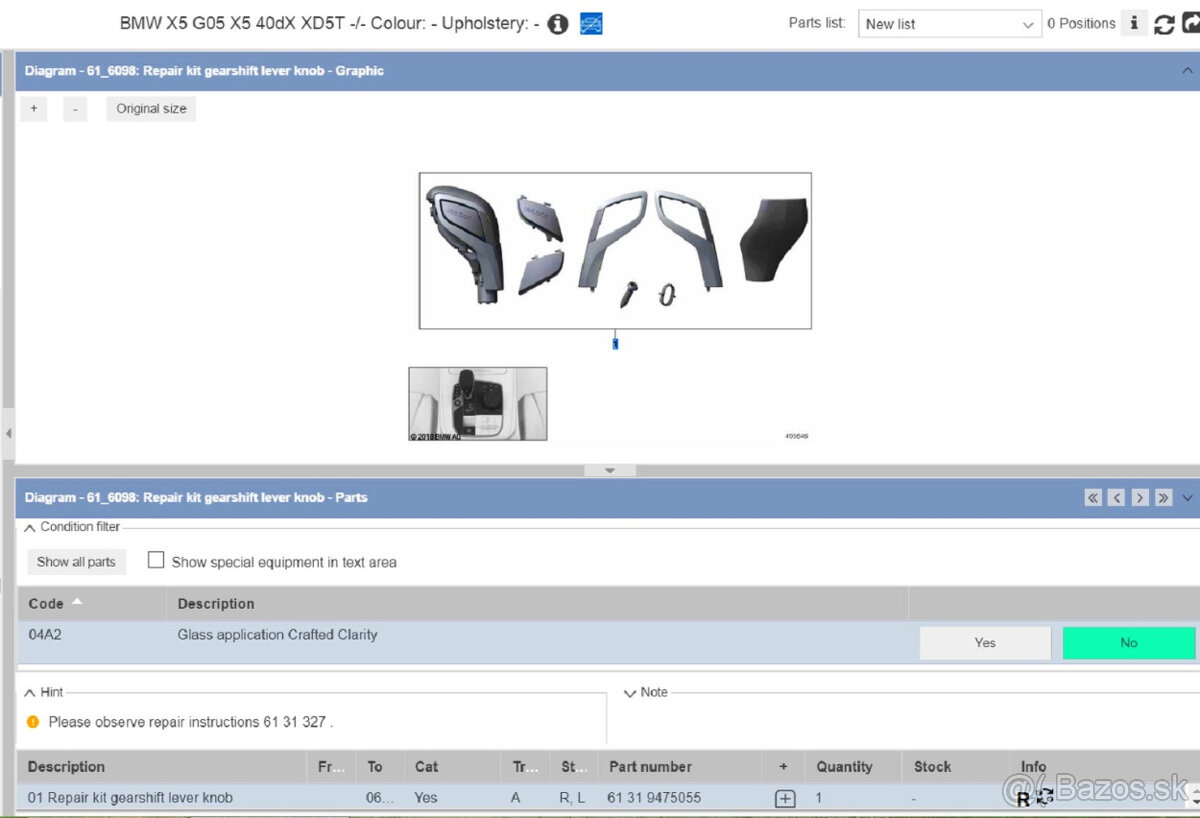Viewport: 1200px width, 818px height.
Task: Zoom in diagram with plus button
Action: (33, 109)
